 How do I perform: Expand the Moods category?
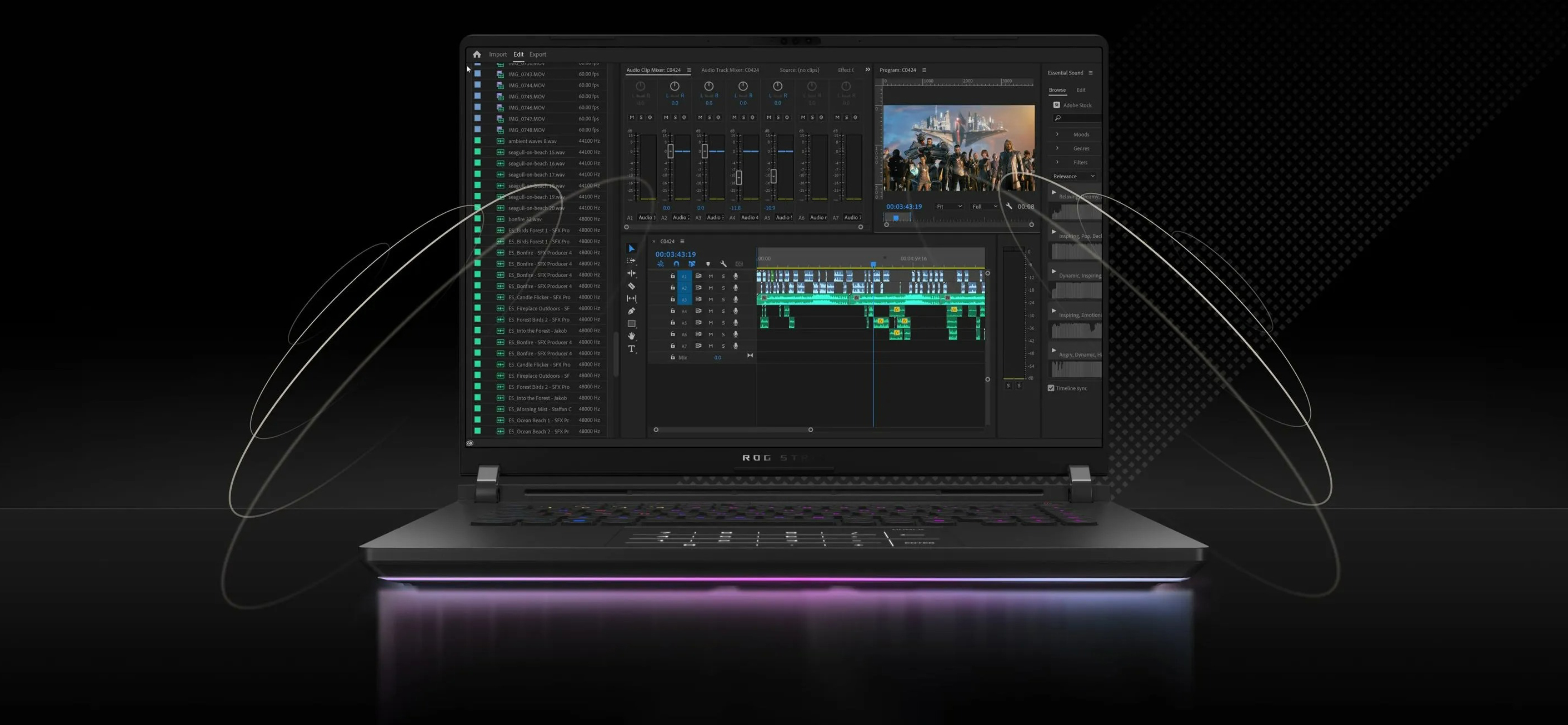pyautogui.click(x=1057, y=134)
